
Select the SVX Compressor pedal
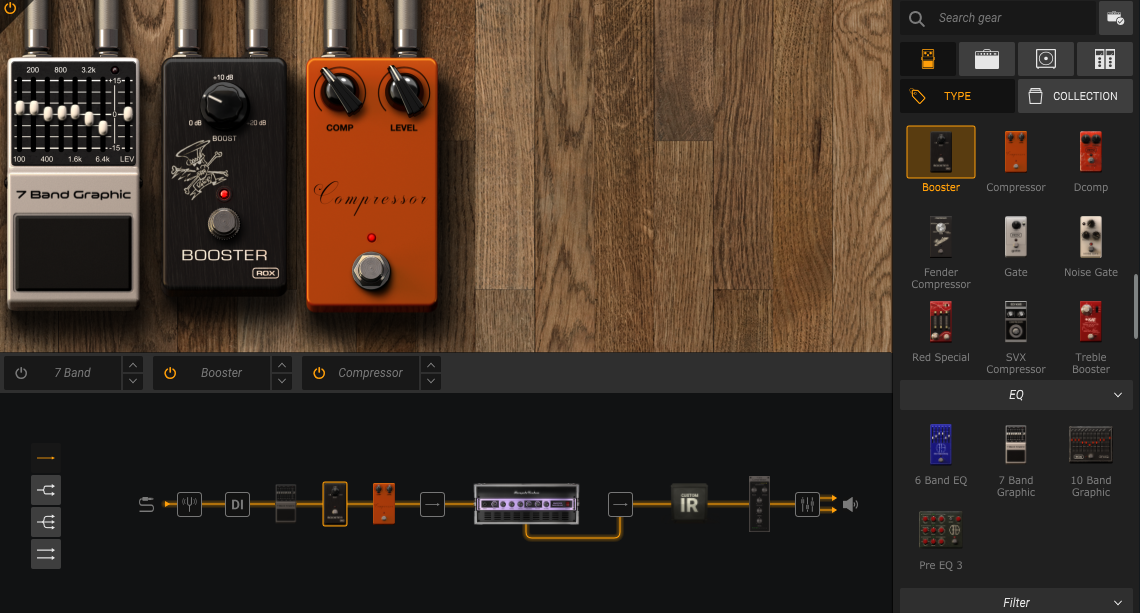pyautogui.click(x=1016, y=336)
